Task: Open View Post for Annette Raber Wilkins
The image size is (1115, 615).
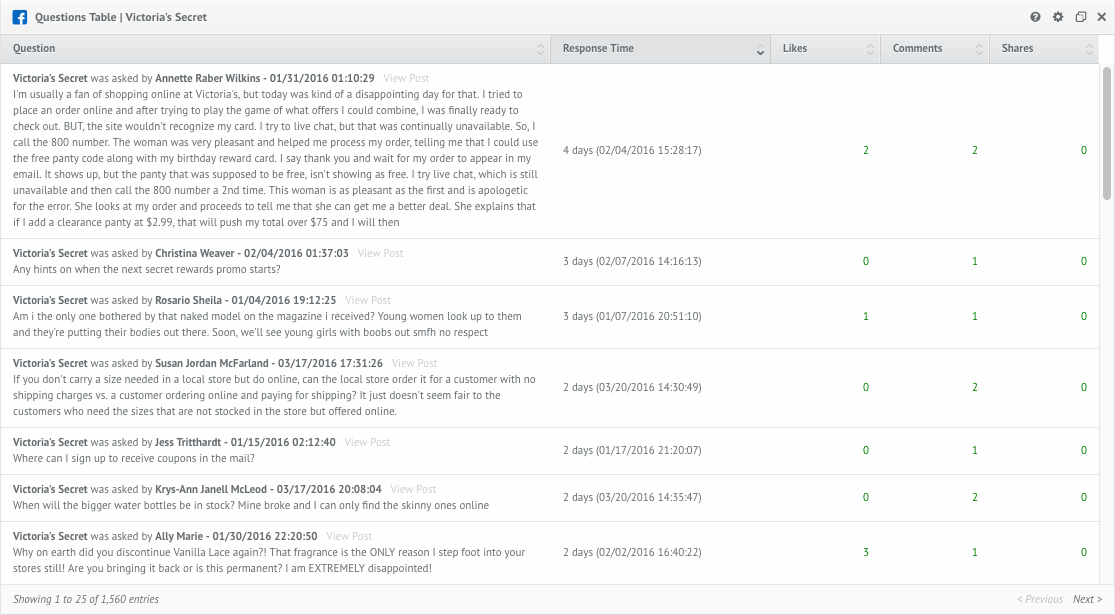Action: pos(406,78)
